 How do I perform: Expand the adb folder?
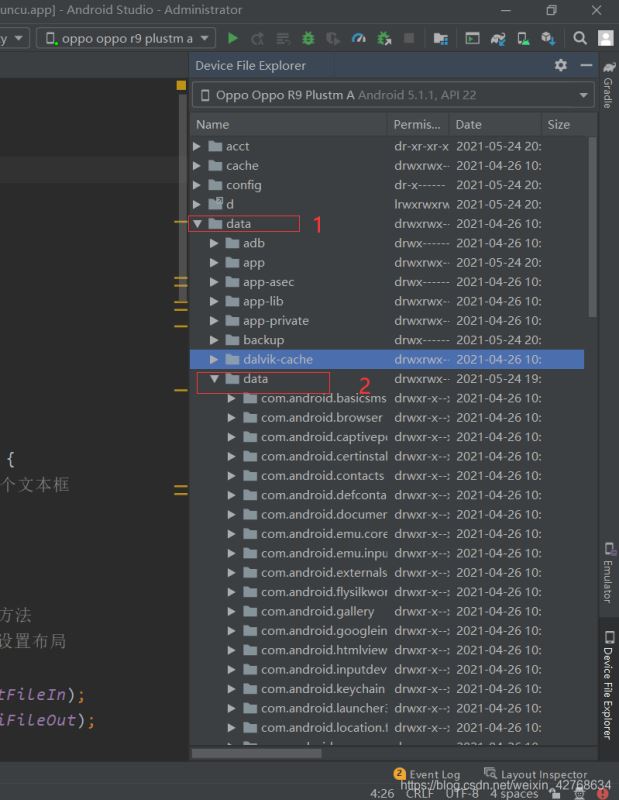click(214, 243)
